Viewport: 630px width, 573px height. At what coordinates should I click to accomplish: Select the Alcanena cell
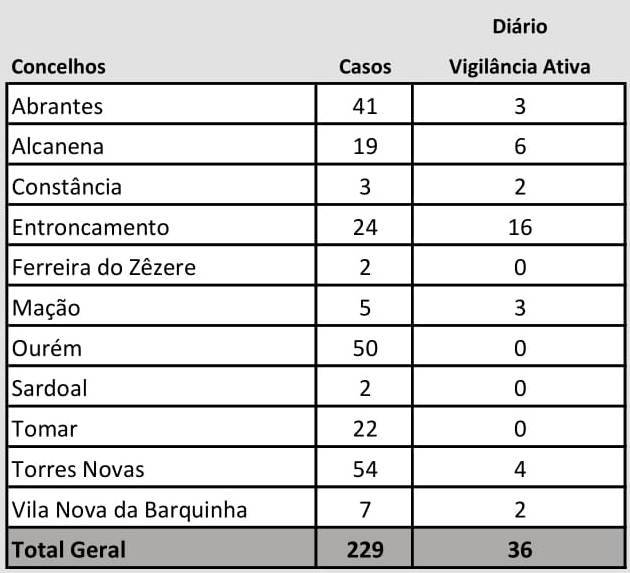click(162, 145)
